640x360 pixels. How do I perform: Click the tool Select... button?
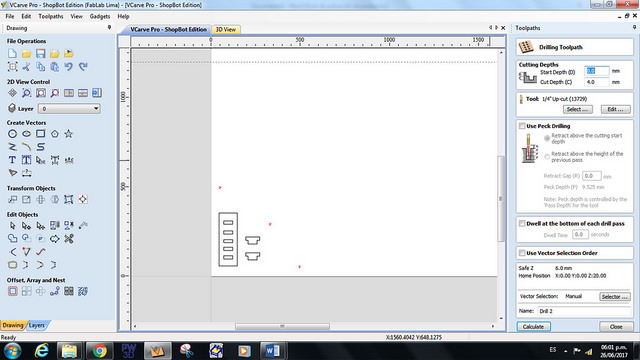coord(578,109)
